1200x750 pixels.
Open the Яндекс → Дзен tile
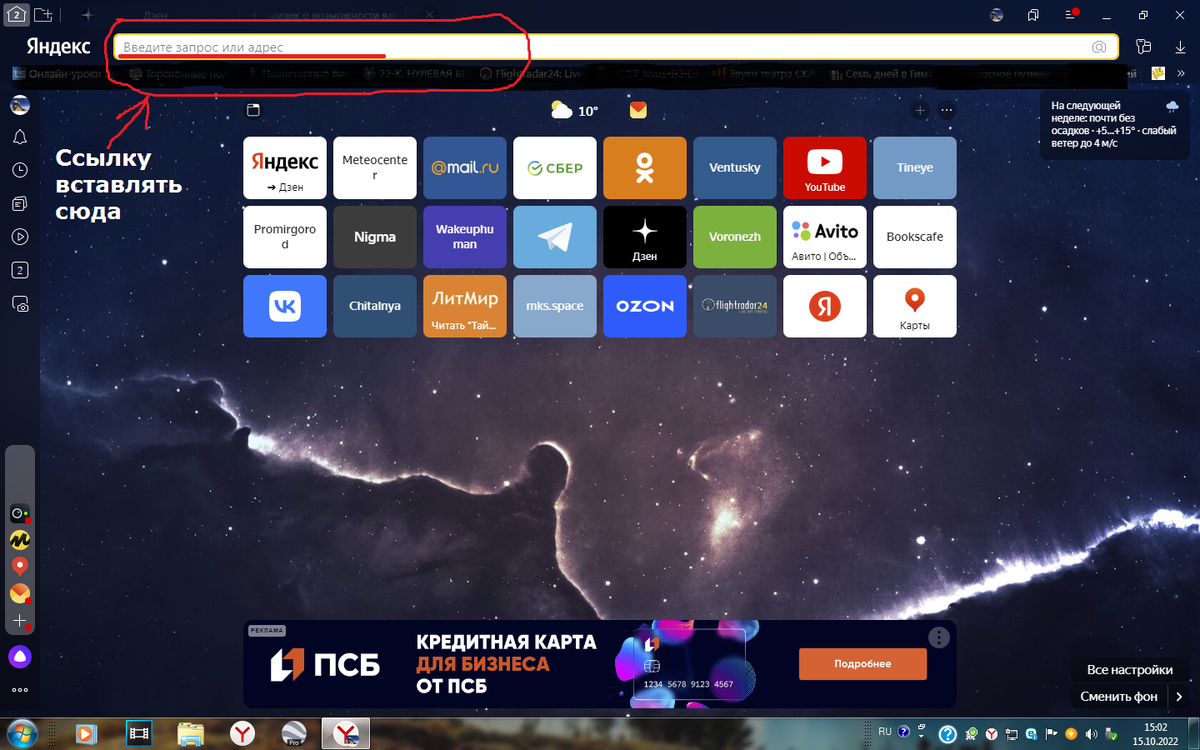tap(285, 168)
